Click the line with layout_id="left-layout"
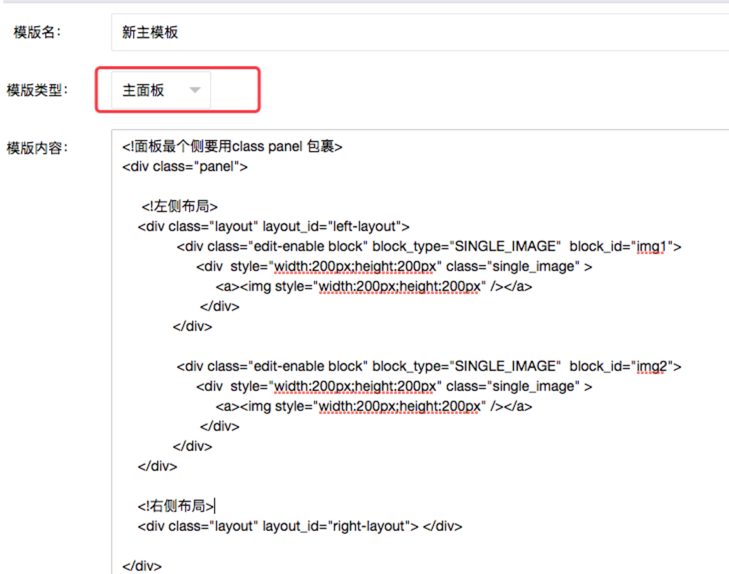 click(273, 226)
